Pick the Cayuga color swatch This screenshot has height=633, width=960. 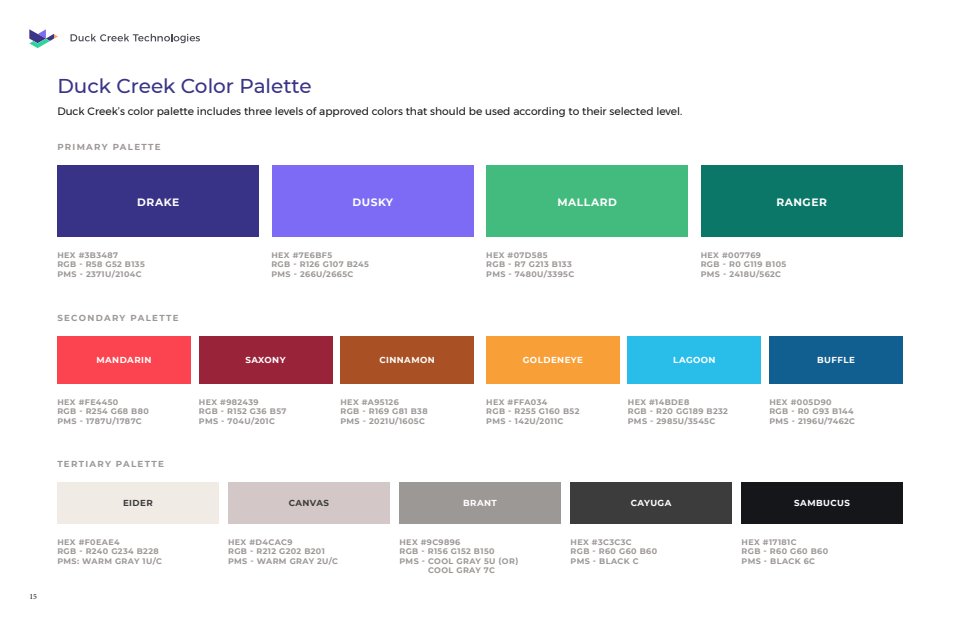[x=651, y=503]
